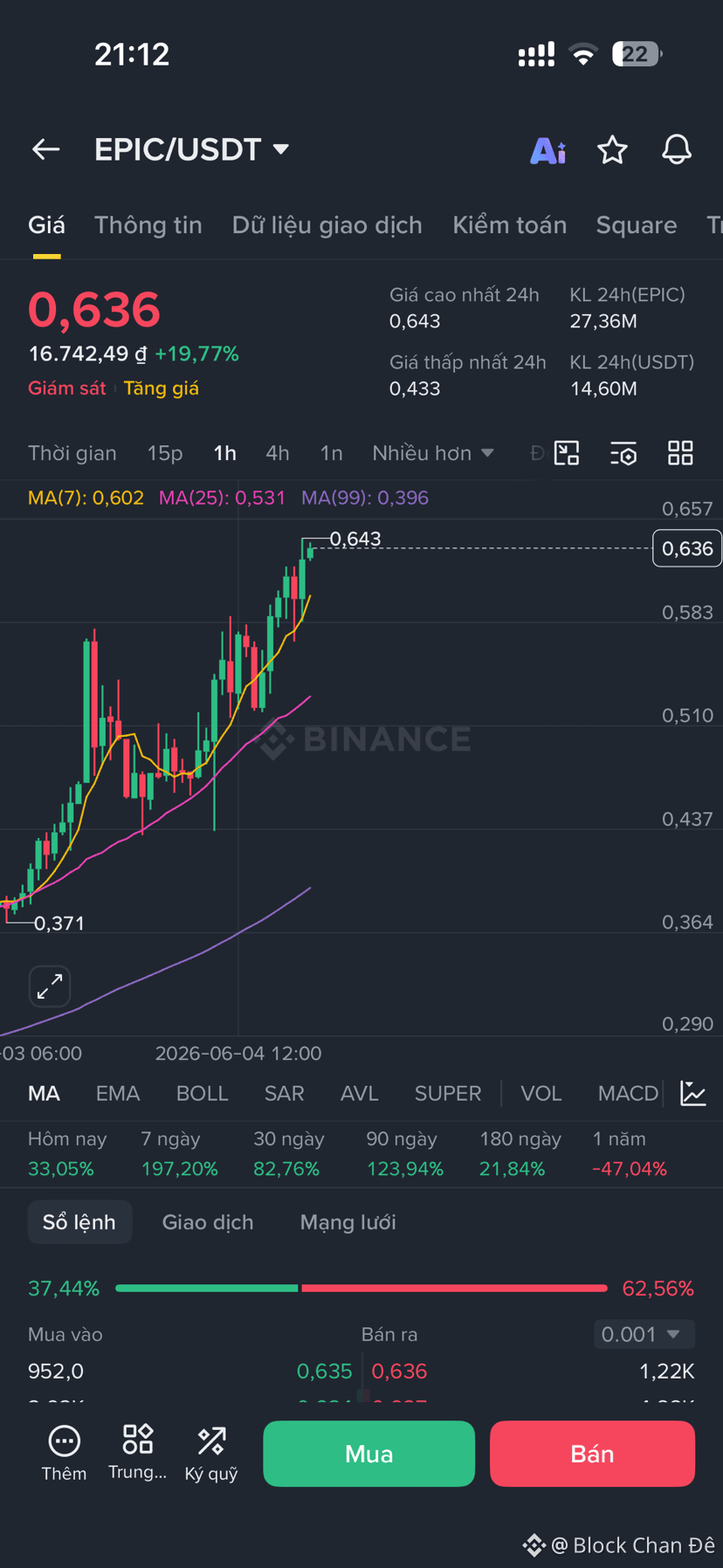Open the Dữ liệu giao dịch tab

327,225
